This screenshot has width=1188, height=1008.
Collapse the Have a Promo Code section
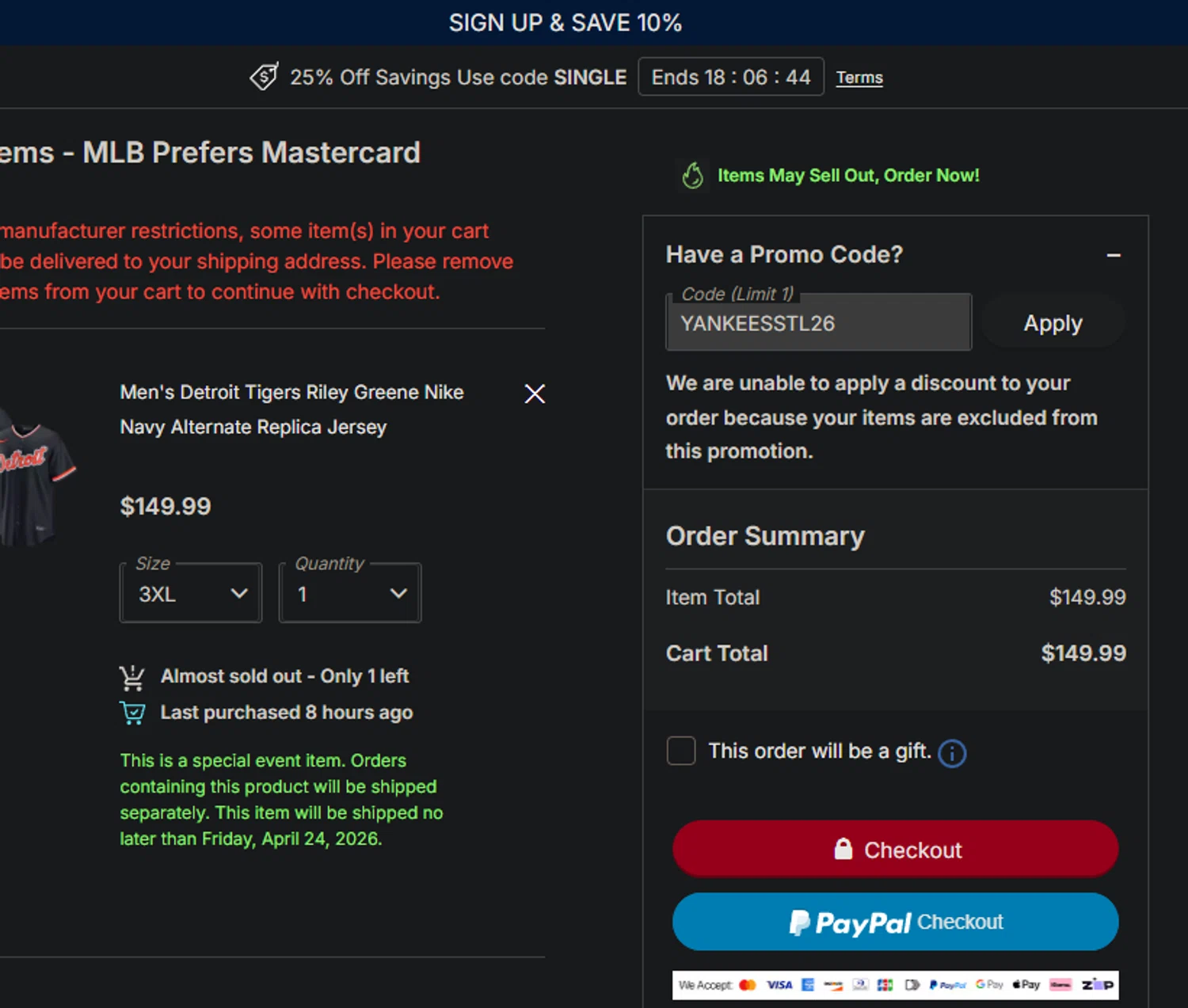click(1114, 255)
